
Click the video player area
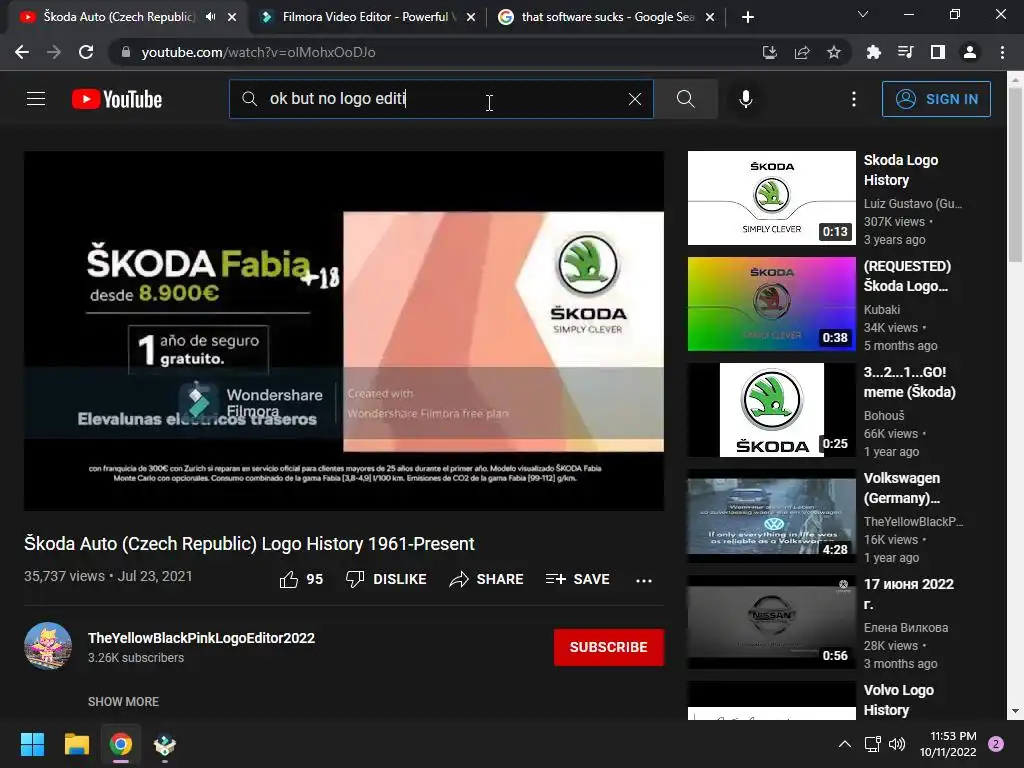click(344, 331)
